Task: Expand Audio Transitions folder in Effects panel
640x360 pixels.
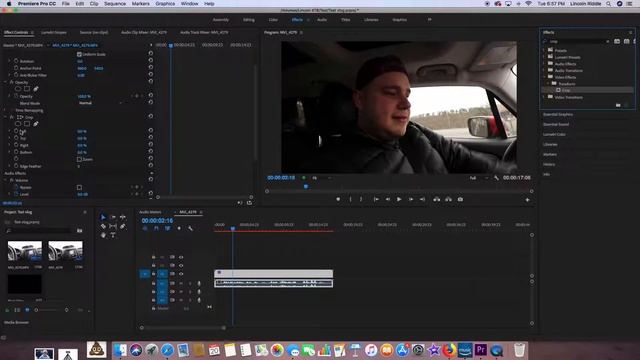Action: (544, 70)
